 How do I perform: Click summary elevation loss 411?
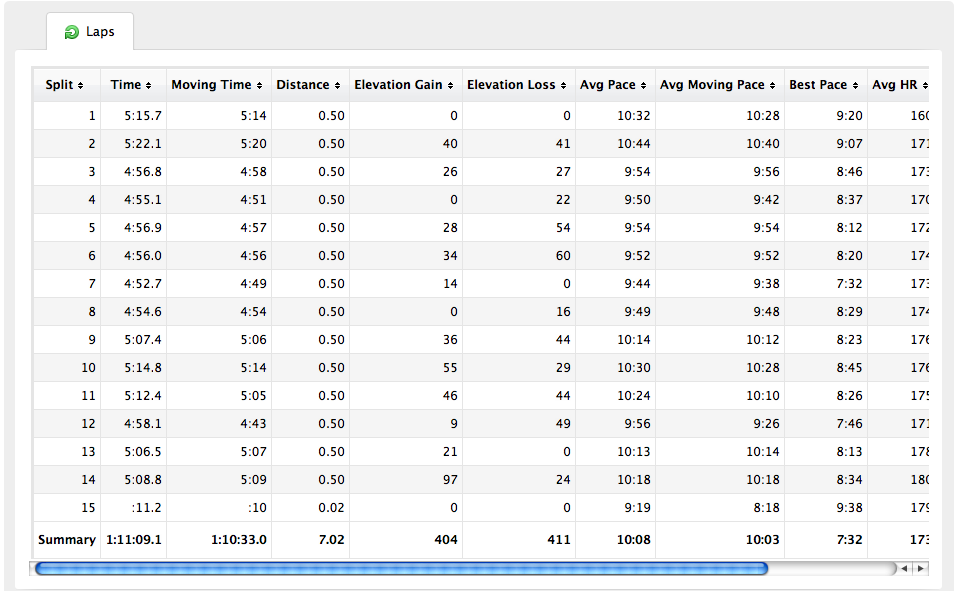pos(559,540)
